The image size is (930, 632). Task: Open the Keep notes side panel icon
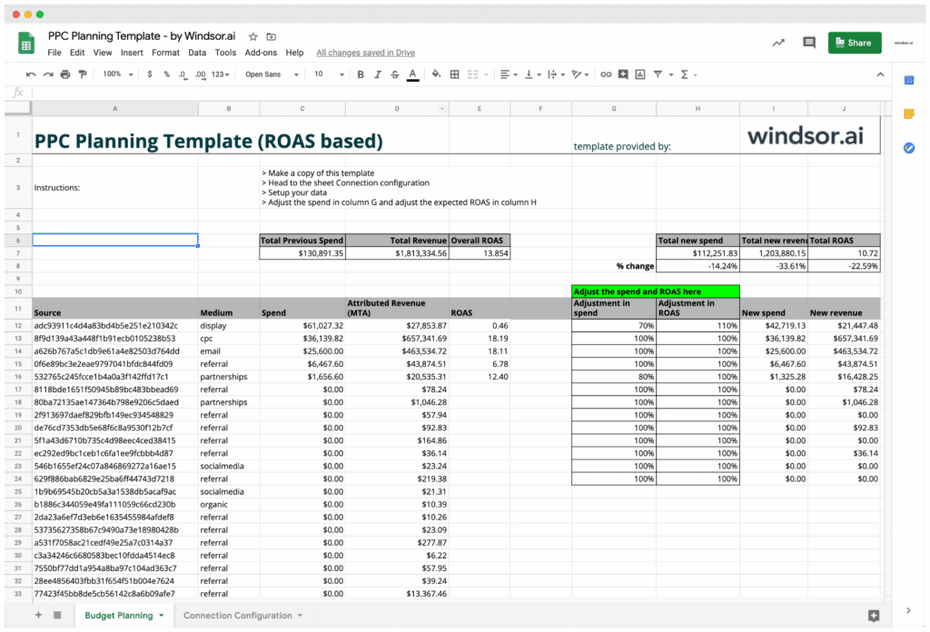coord(909,114)
